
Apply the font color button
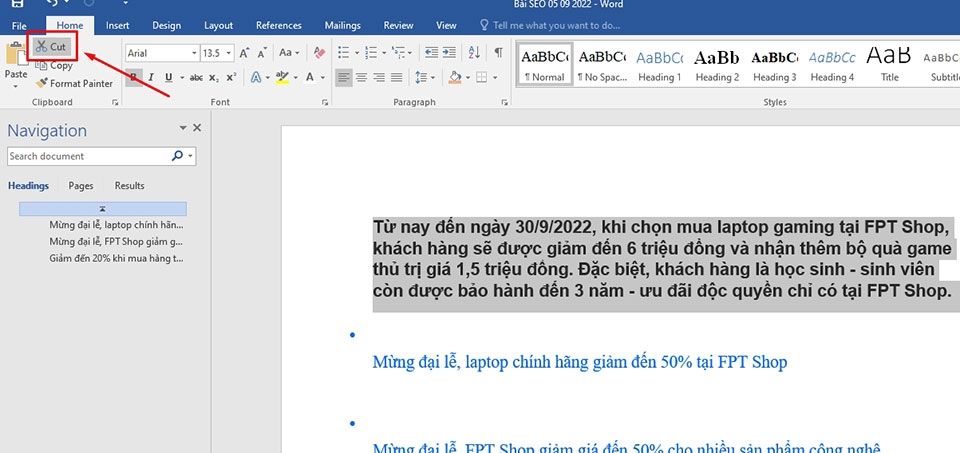tap(309, 78)
